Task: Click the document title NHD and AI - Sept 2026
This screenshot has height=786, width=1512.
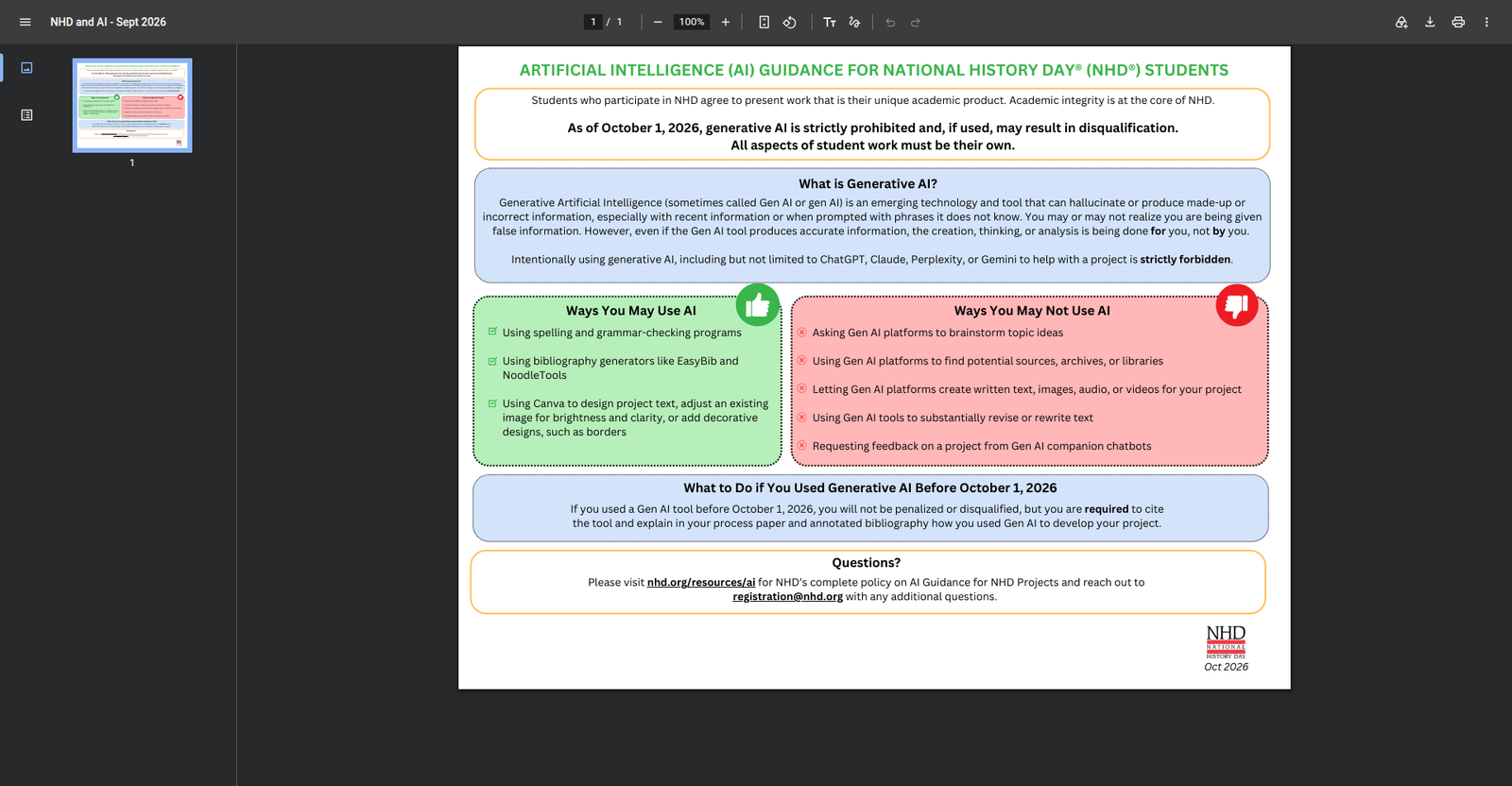Action: (x=108, y=22)
